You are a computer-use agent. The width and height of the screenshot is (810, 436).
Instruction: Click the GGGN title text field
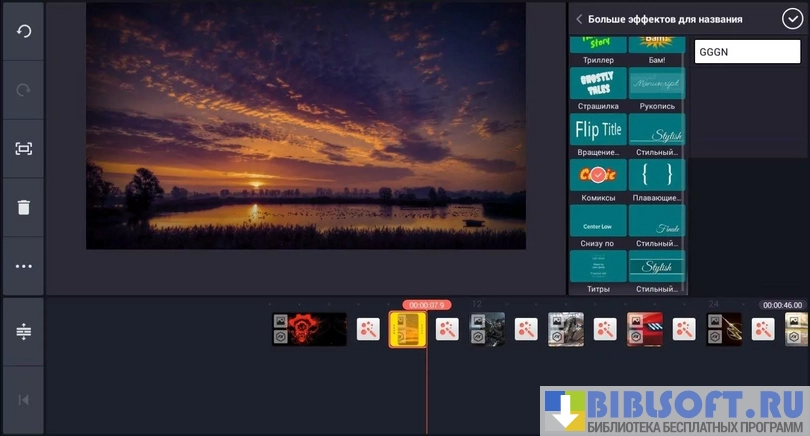(741, 52)
